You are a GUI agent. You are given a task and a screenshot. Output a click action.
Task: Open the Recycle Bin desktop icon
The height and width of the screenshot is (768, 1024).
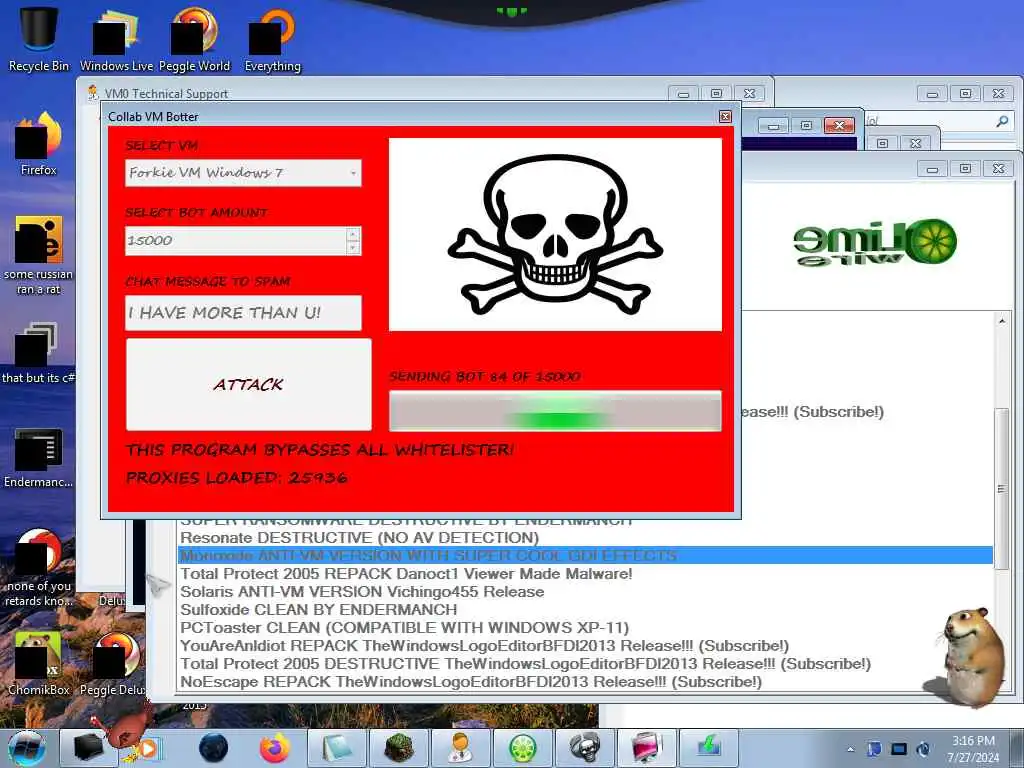(x=38, y=37)
